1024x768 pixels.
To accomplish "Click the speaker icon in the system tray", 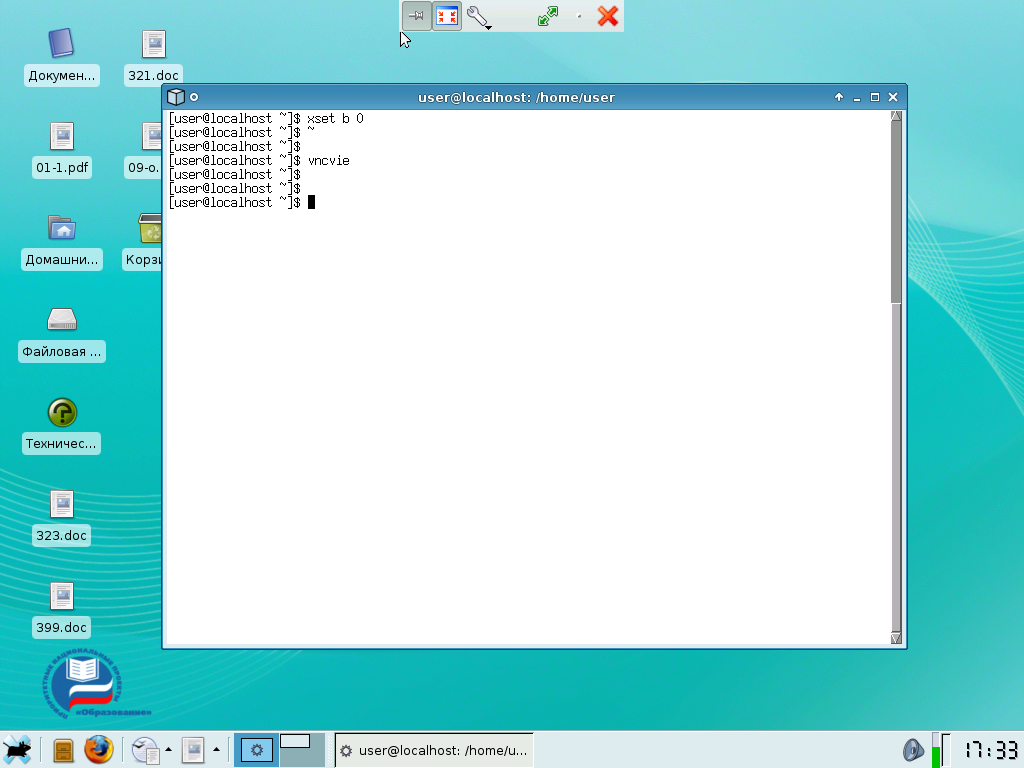I will [913, 749].
